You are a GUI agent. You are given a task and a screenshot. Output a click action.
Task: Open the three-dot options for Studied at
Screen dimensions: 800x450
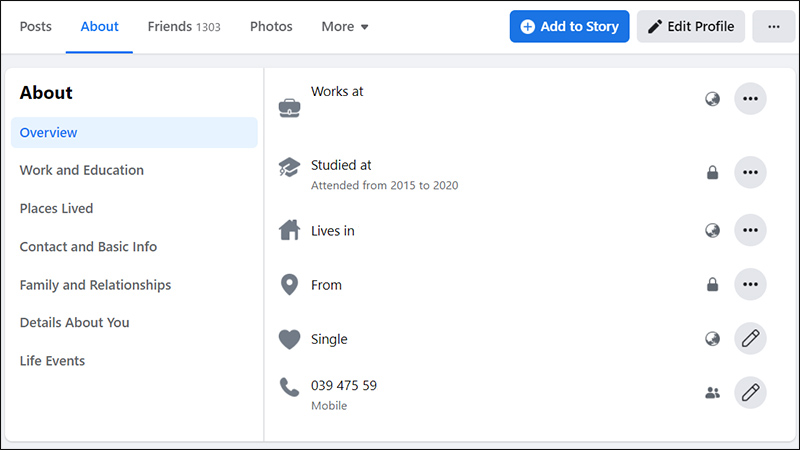750,172
